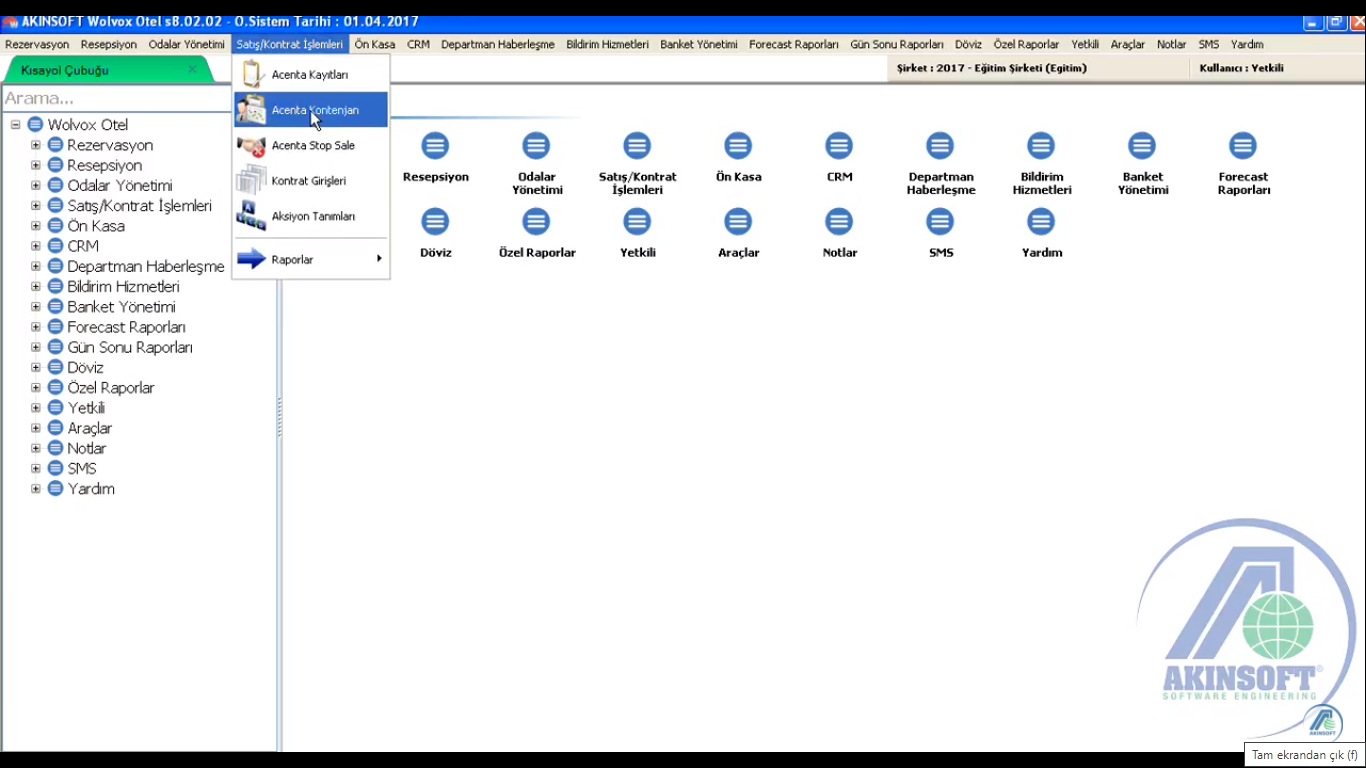The image size is (1366, 768).
Task: Open the Resepsiyon shortcut icon on the main panel
Action: point(435,146)
